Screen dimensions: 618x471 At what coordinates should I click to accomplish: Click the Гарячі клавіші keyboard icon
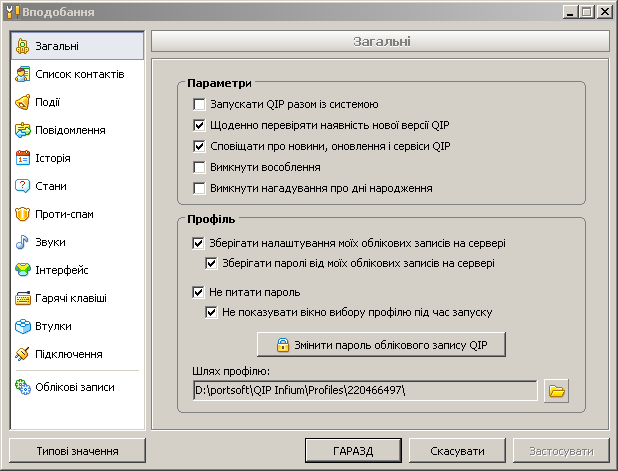[x=24, y=298]
